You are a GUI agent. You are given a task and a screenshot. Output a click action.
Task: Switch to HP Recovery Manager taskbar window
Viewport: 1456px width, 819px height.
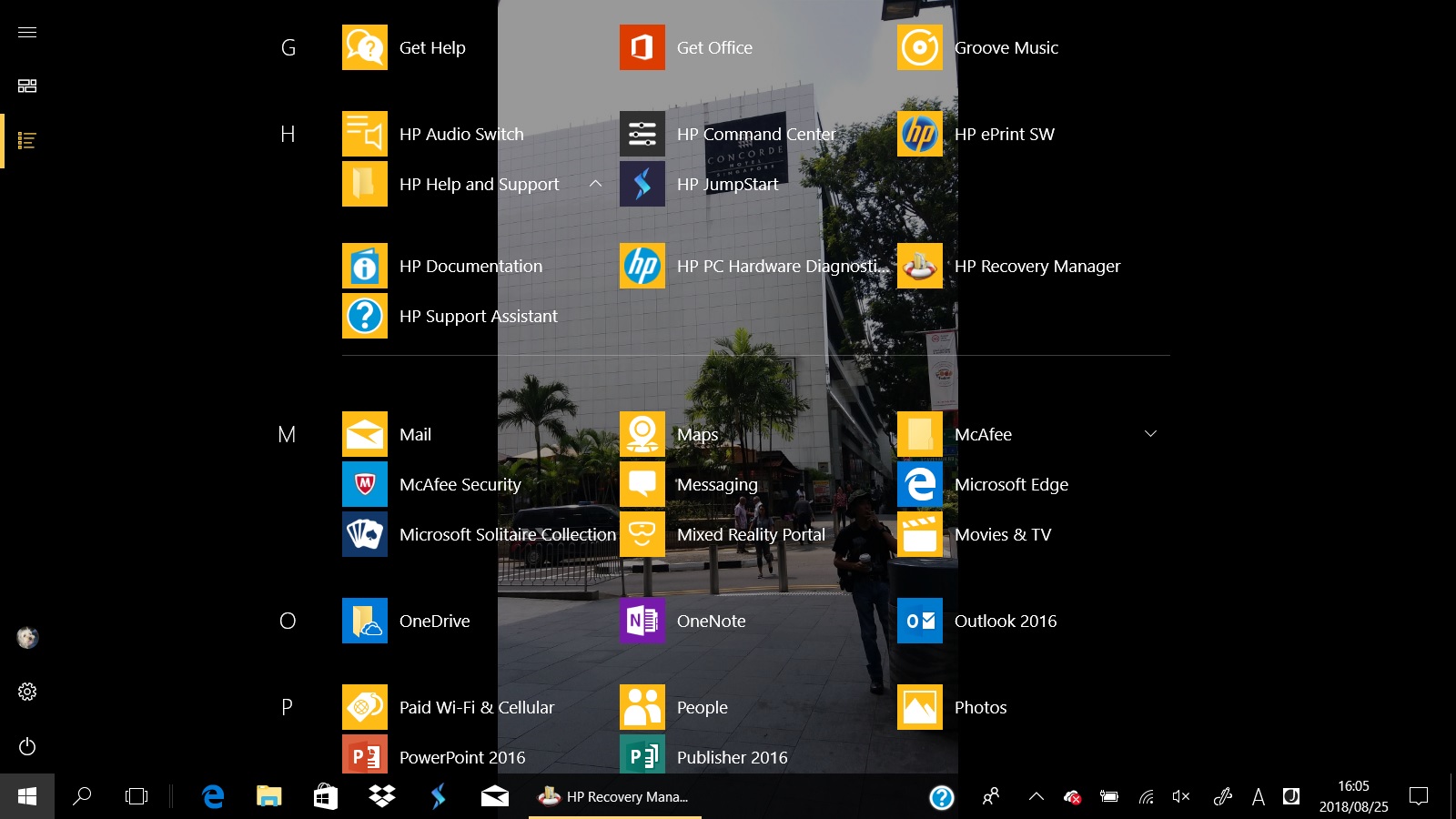point(615,796)
